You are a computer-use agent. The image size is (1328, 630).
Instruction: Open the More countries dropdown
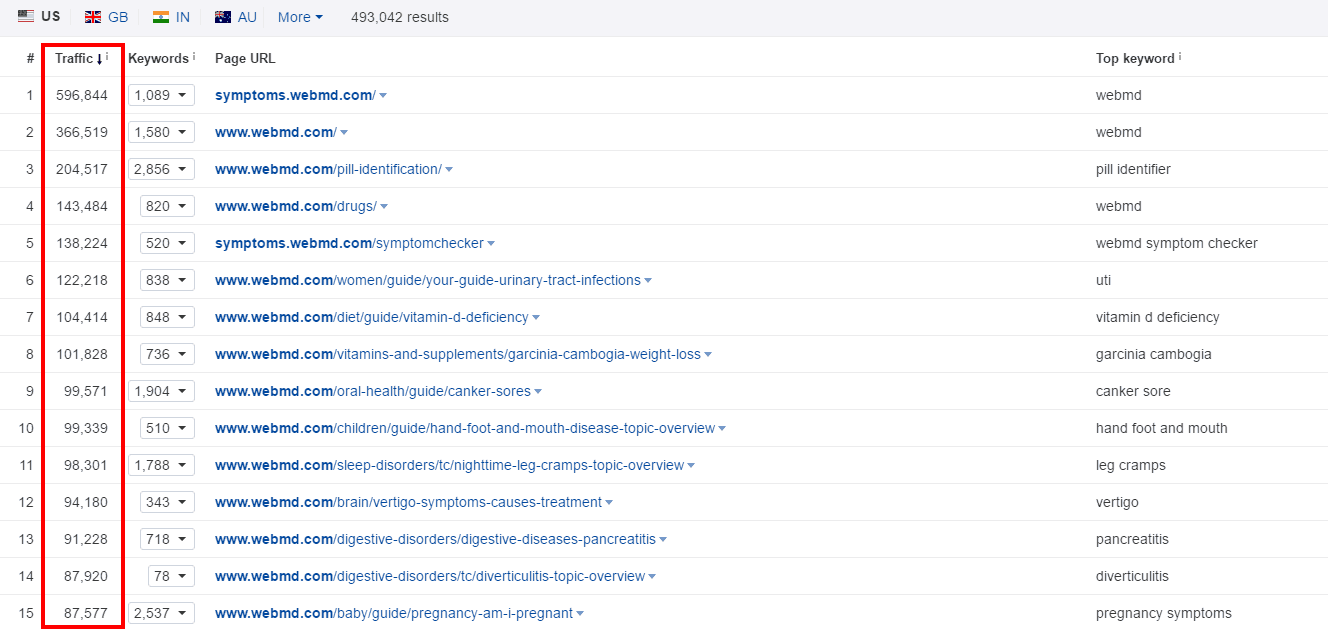300,17
